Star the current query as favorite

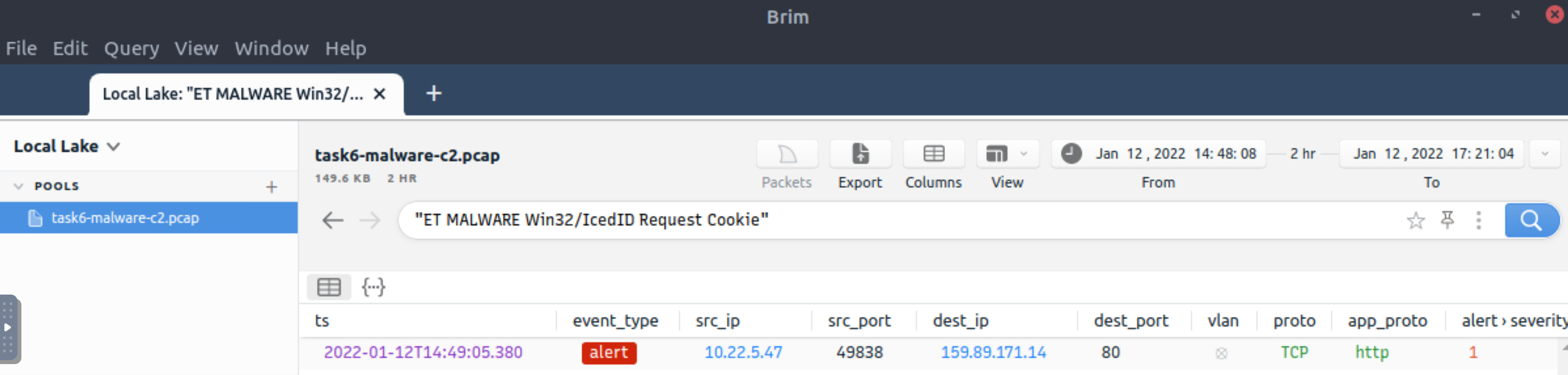[x=1415, y=220]
